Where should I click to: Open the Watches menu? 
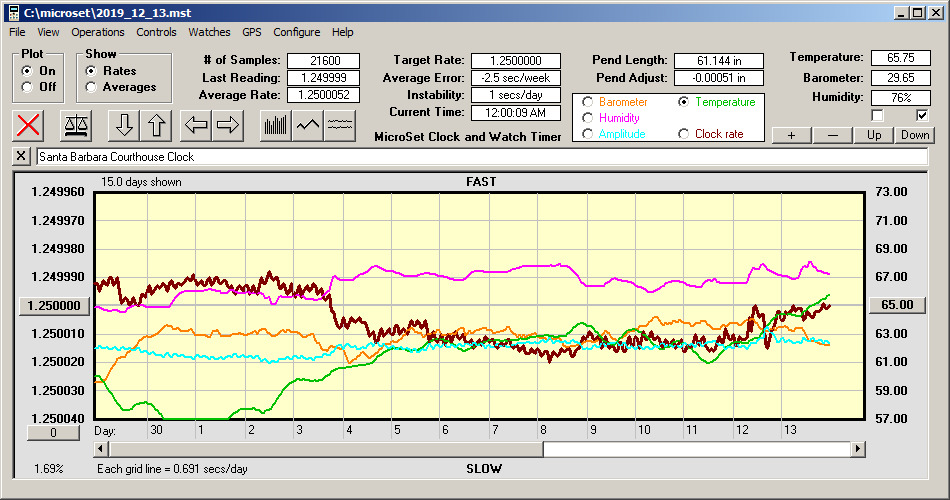click(x=209, y=32)
